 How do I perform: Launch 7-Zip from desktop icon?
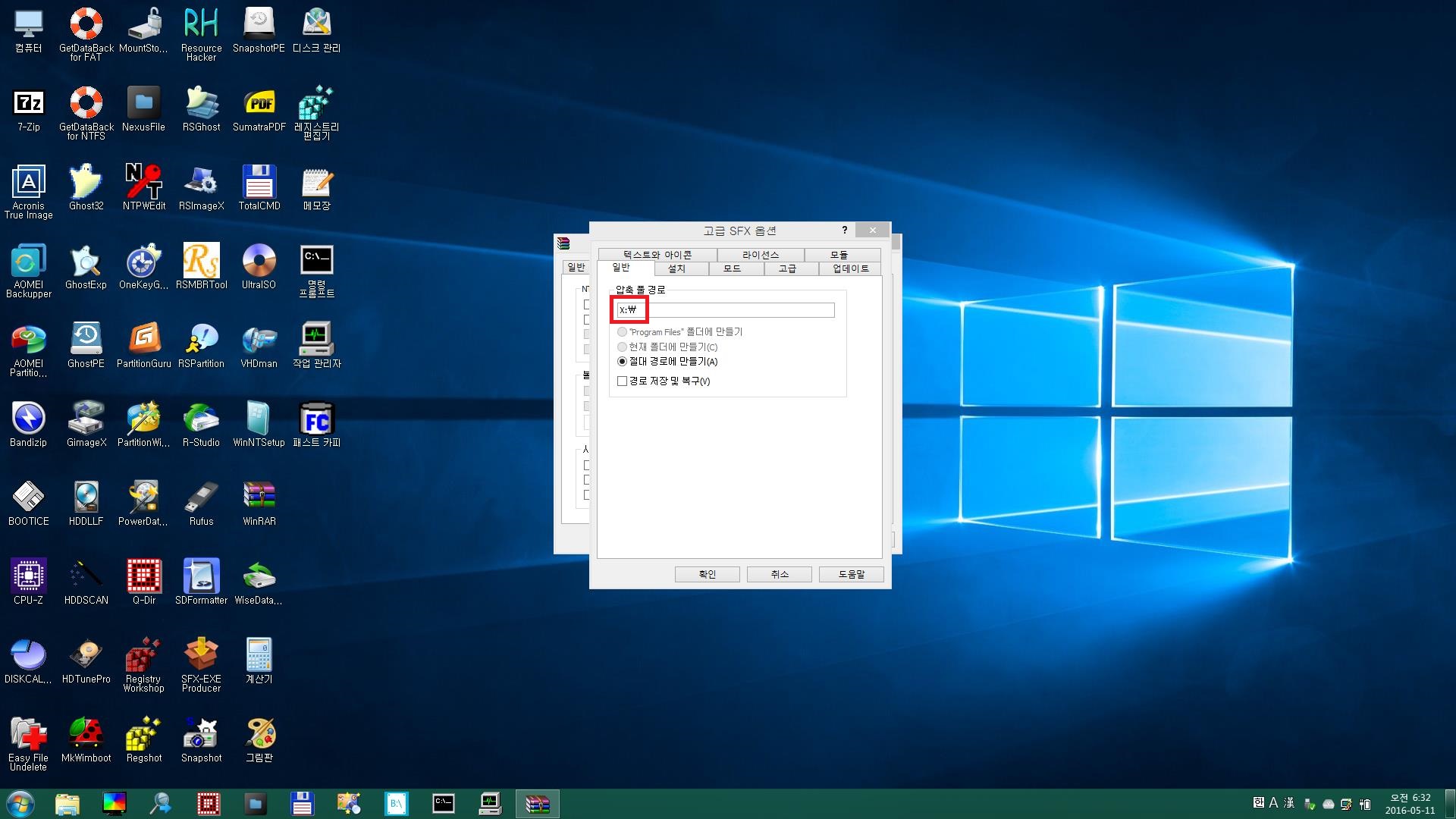point(27,103)
